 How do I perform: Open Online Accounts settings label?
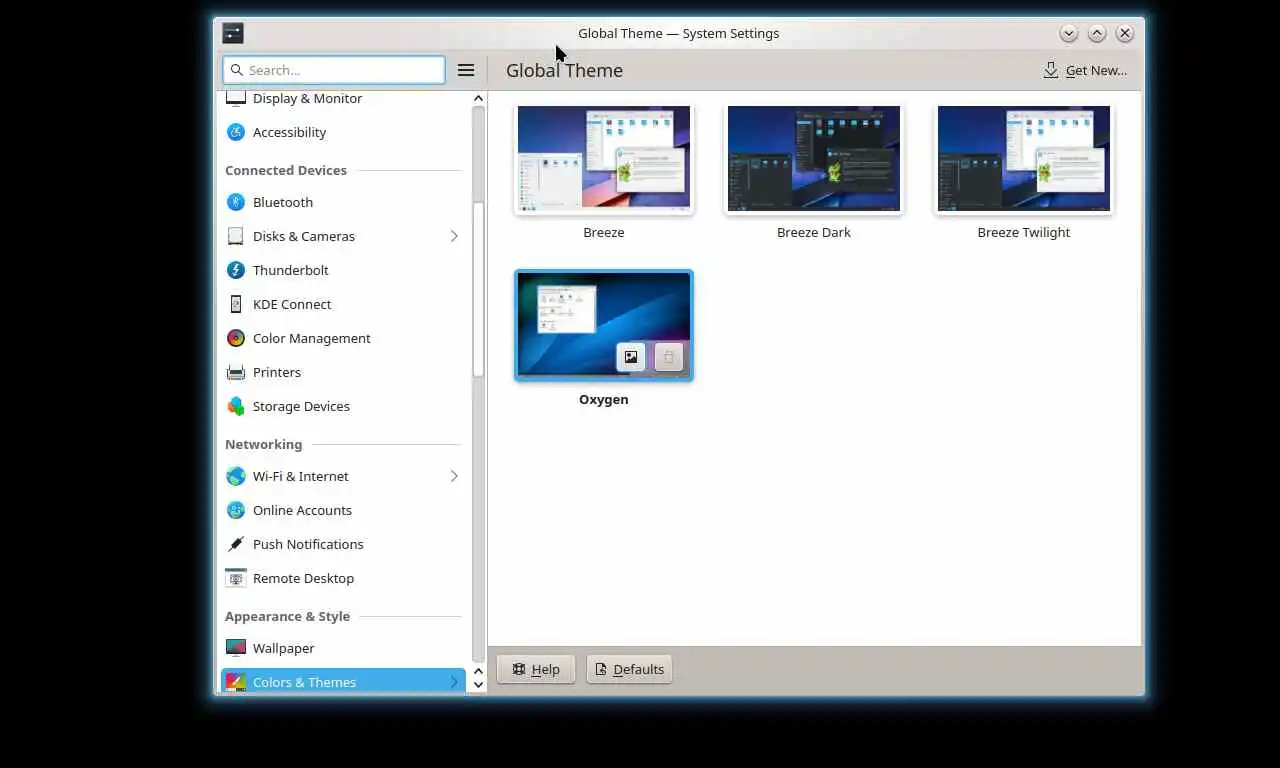pyautogui.click(x=302, y=510)
